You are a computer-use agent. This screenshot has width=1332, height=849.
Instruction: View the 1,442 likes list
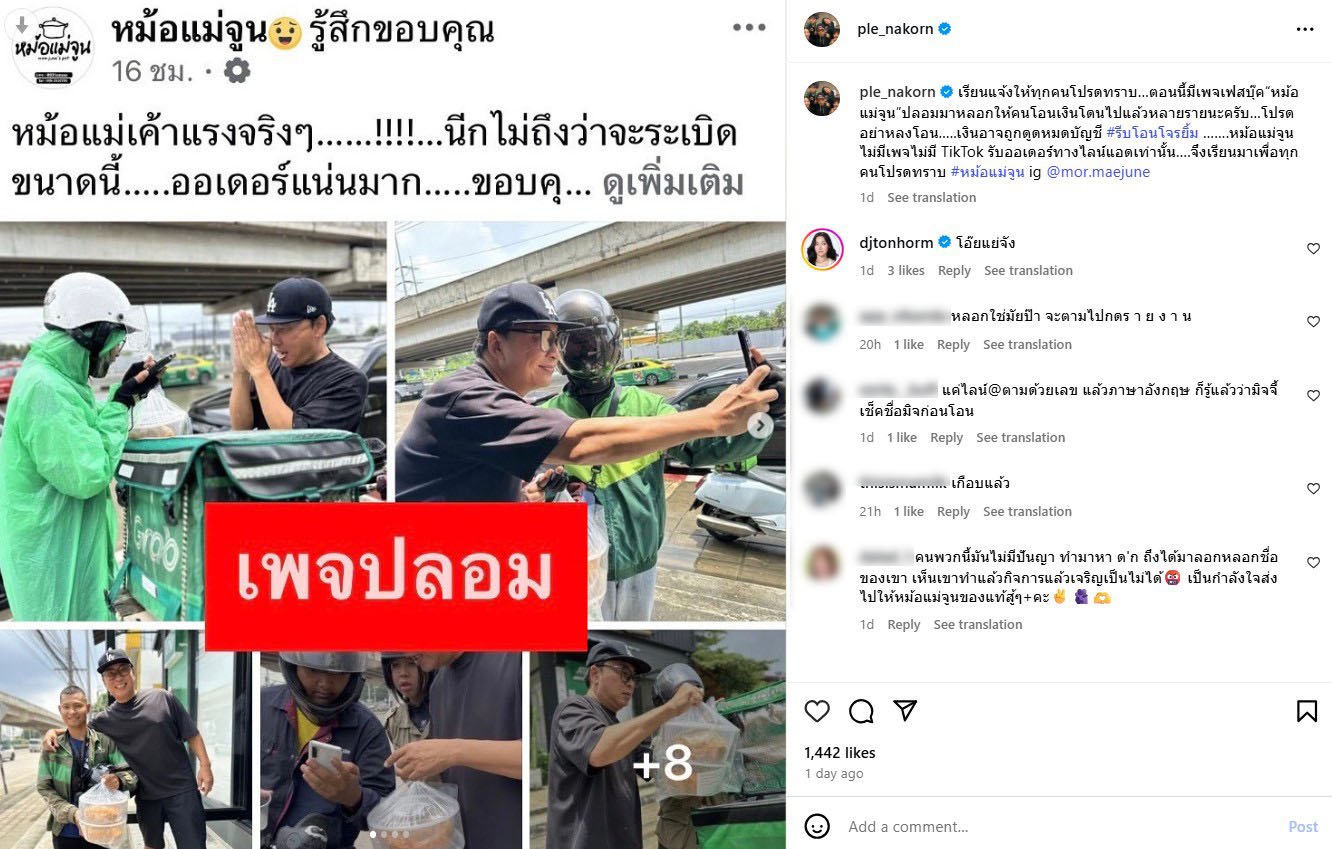840,753
